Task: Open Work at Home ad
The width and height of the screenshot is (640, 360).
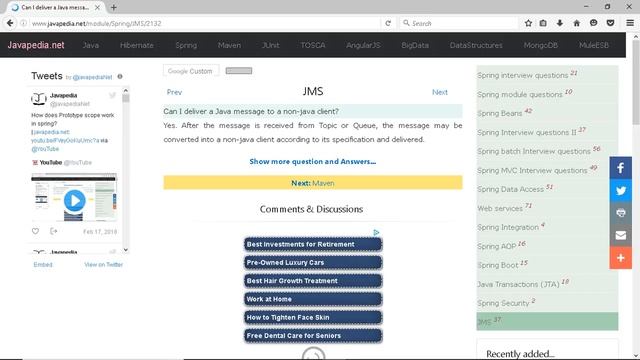Action: coord(313,299)
